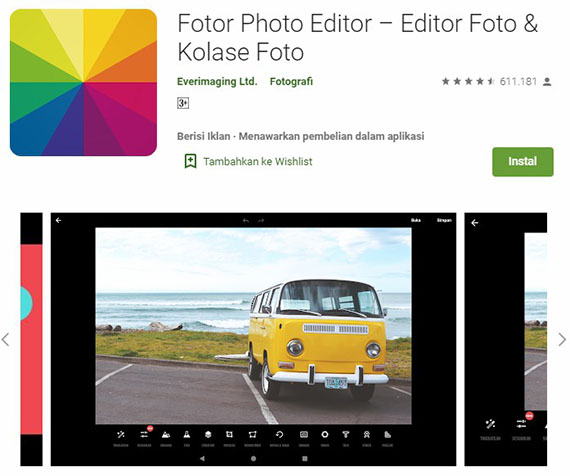Click the undo arrow in the center screenshot

(246, 220)
